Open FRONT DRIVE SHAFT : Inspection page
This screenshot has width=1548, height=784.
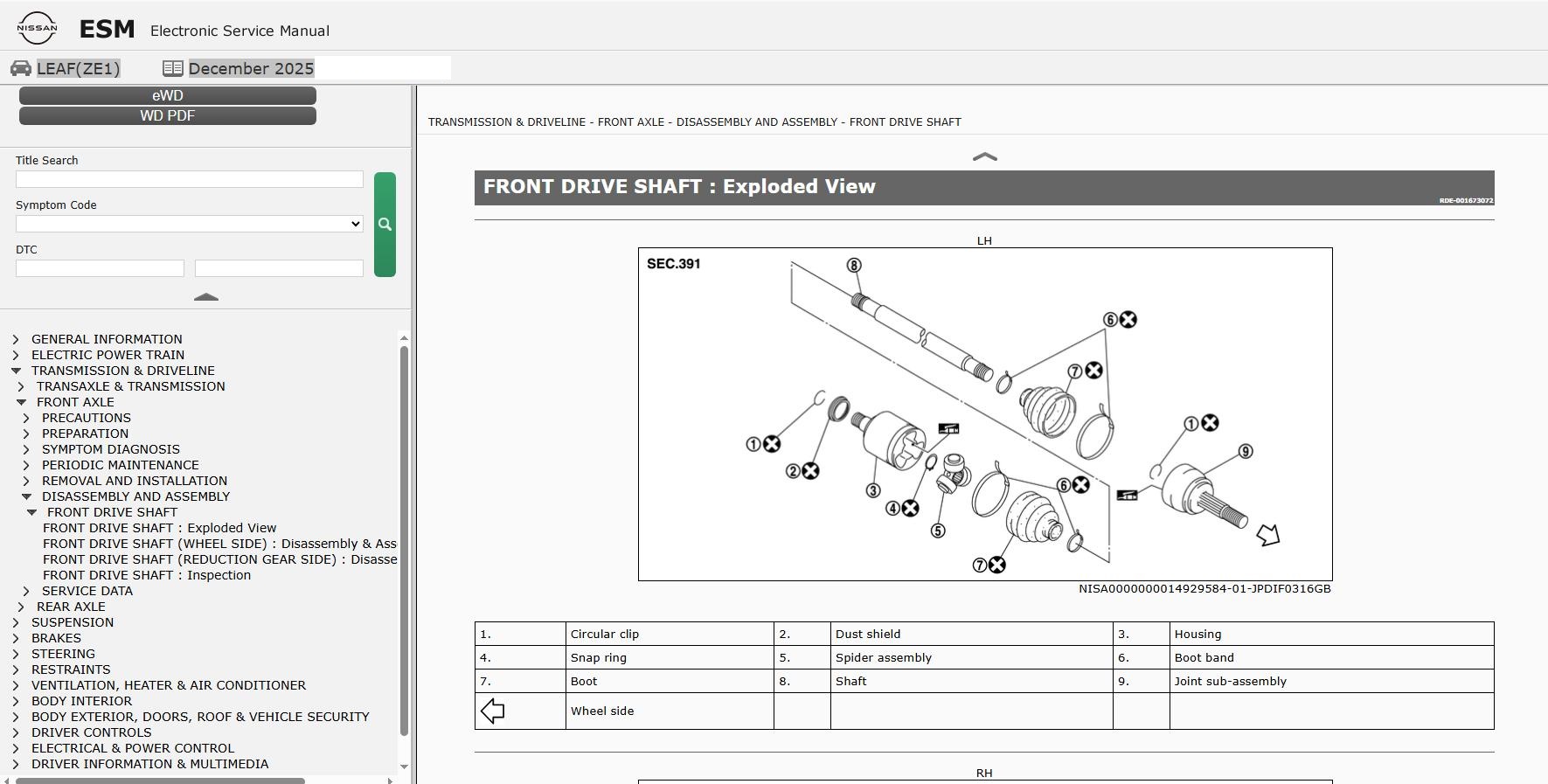tap(147, 575)
